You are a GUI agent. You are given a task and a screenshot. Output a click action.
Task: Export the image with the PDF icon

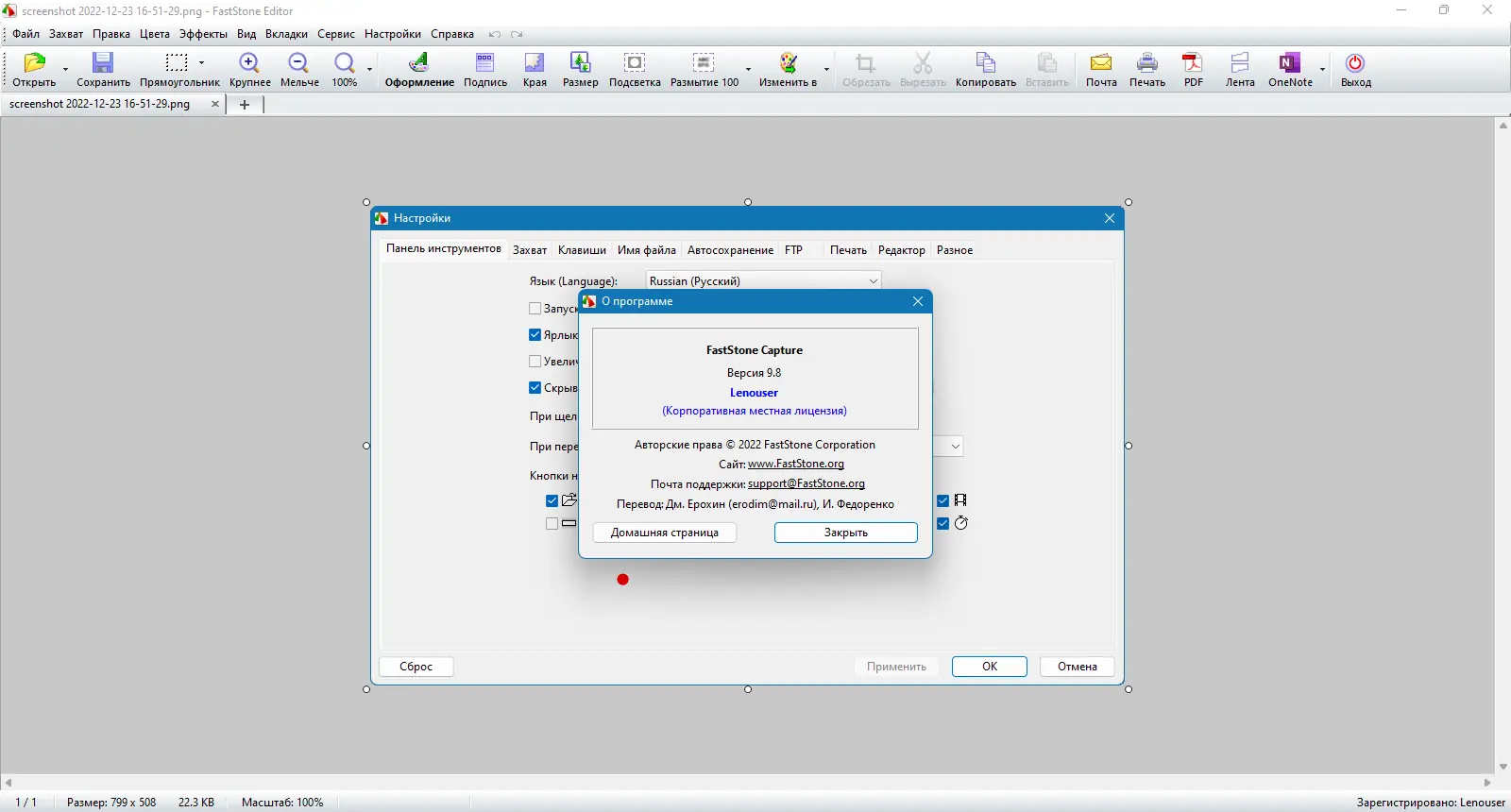pos(1194,63)
